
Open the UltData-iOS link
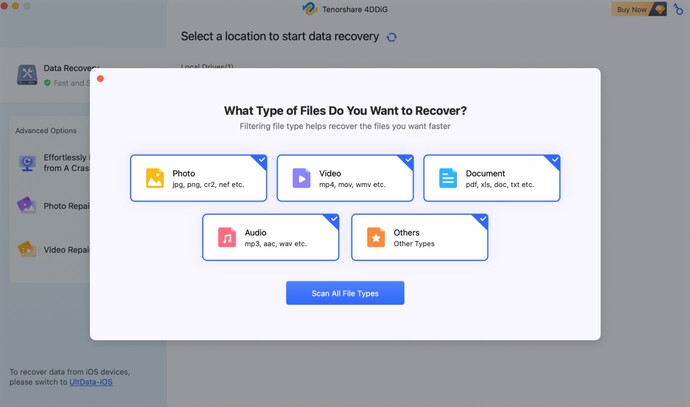click(x=91, y=382)
